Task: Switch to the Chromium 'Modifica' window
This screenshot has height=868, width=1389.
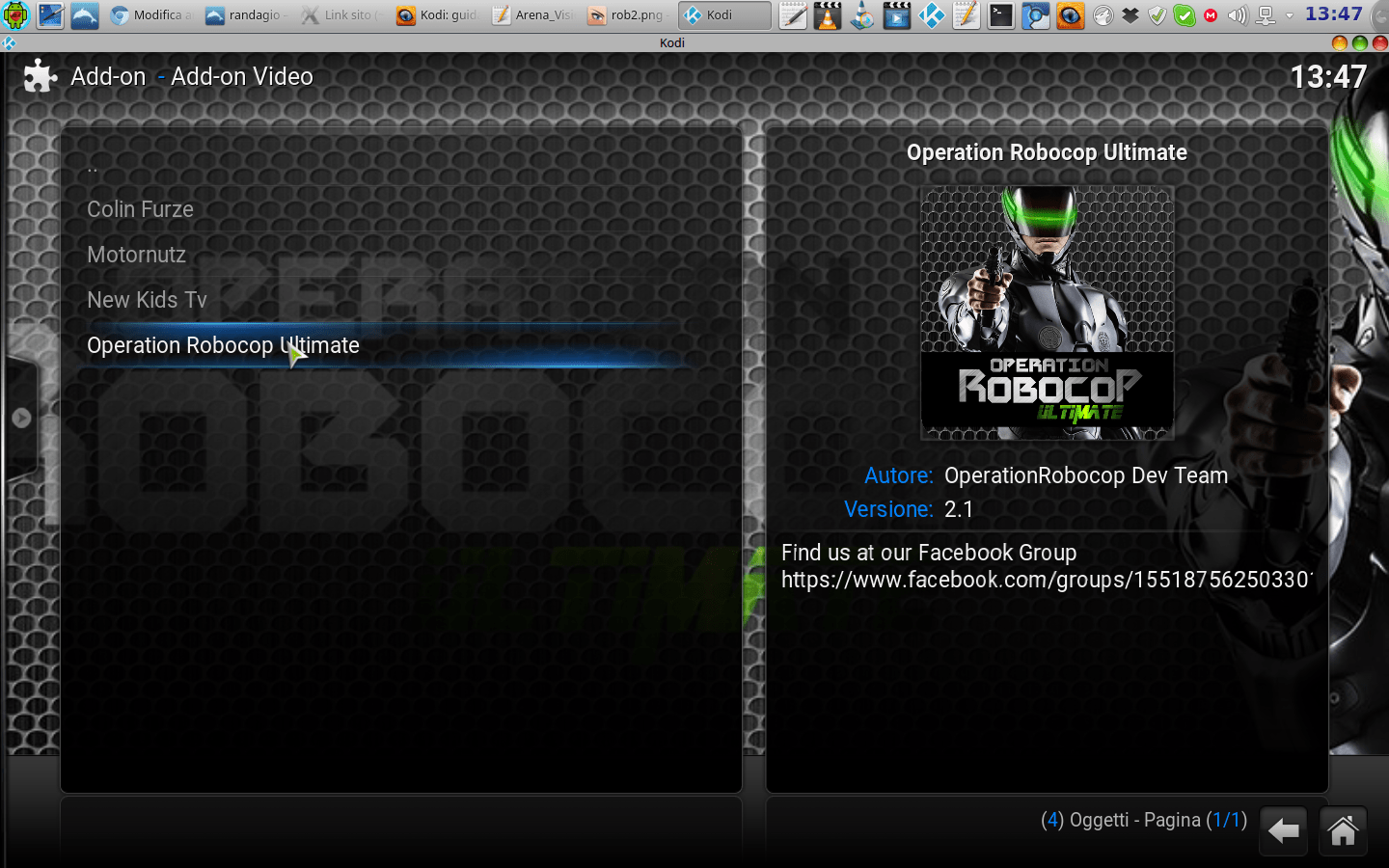Action: pos(151,15)
